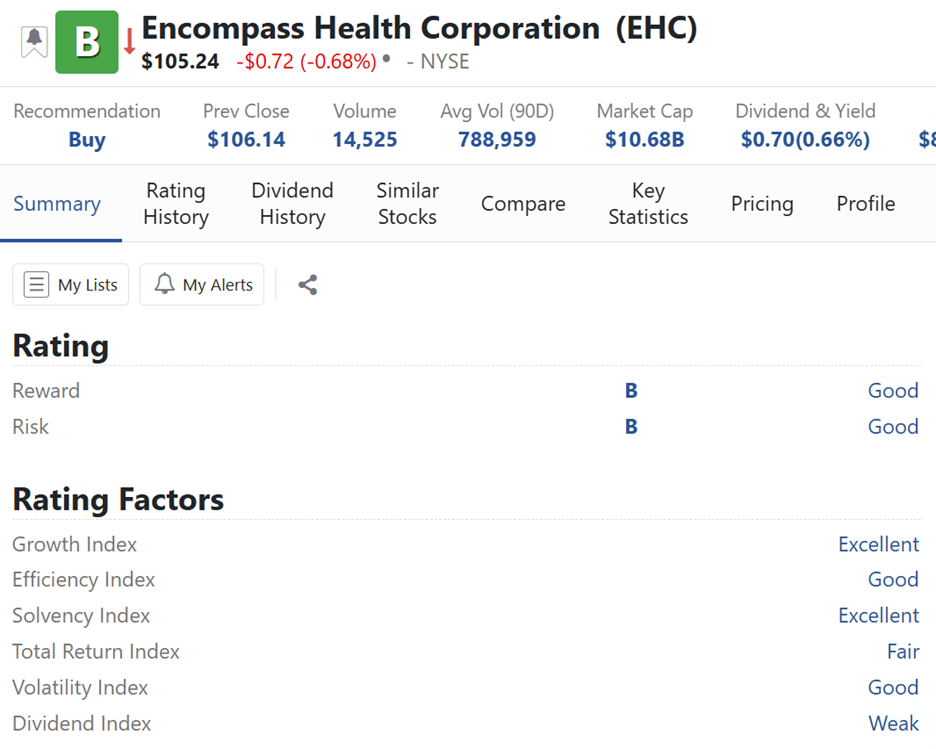This screenshot has width=936, height=749.
Task: Open the My Alerts button
Action: click(202, 285)
